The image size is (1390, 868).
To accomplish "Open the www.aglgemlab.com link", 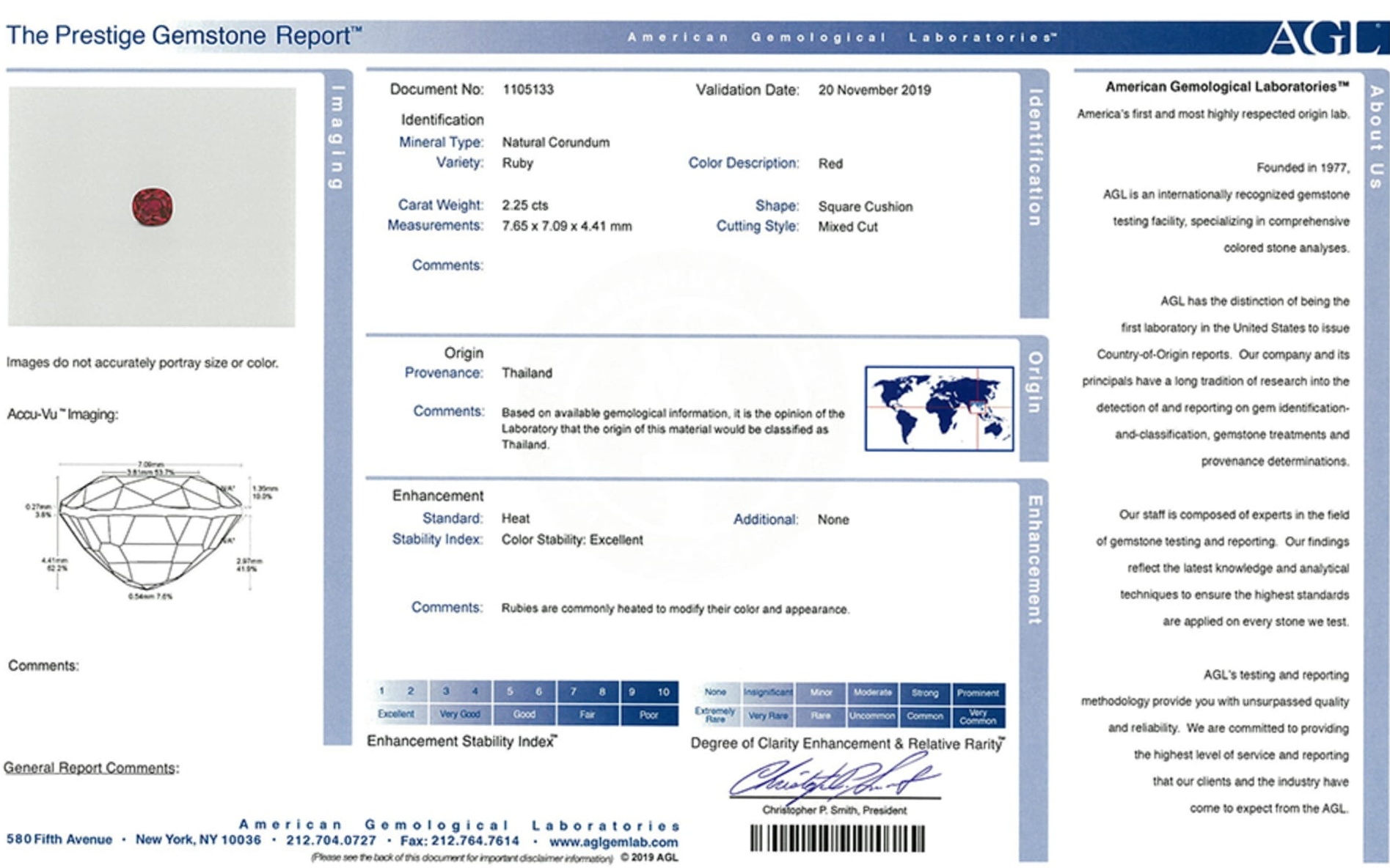I will [x=613, y=842].
